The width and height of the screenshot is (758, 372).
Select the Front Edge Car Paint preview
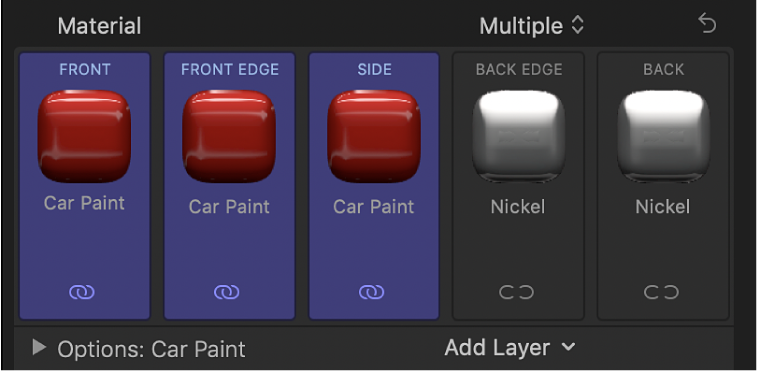point(229,136)
